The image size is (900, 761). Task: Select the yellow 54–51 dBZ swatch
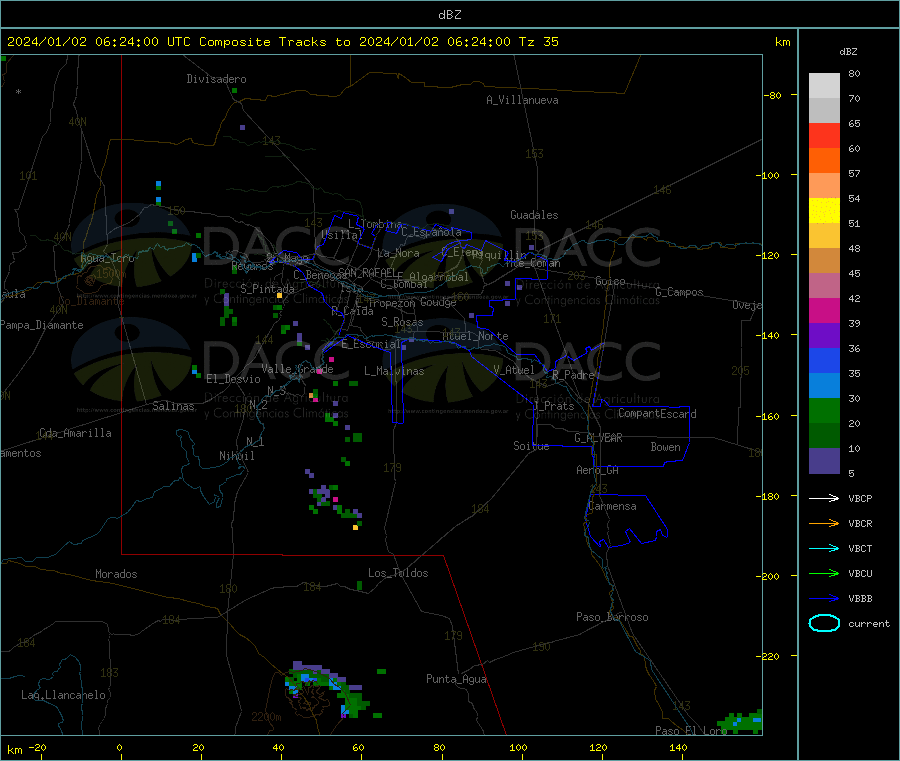[824, 211]
